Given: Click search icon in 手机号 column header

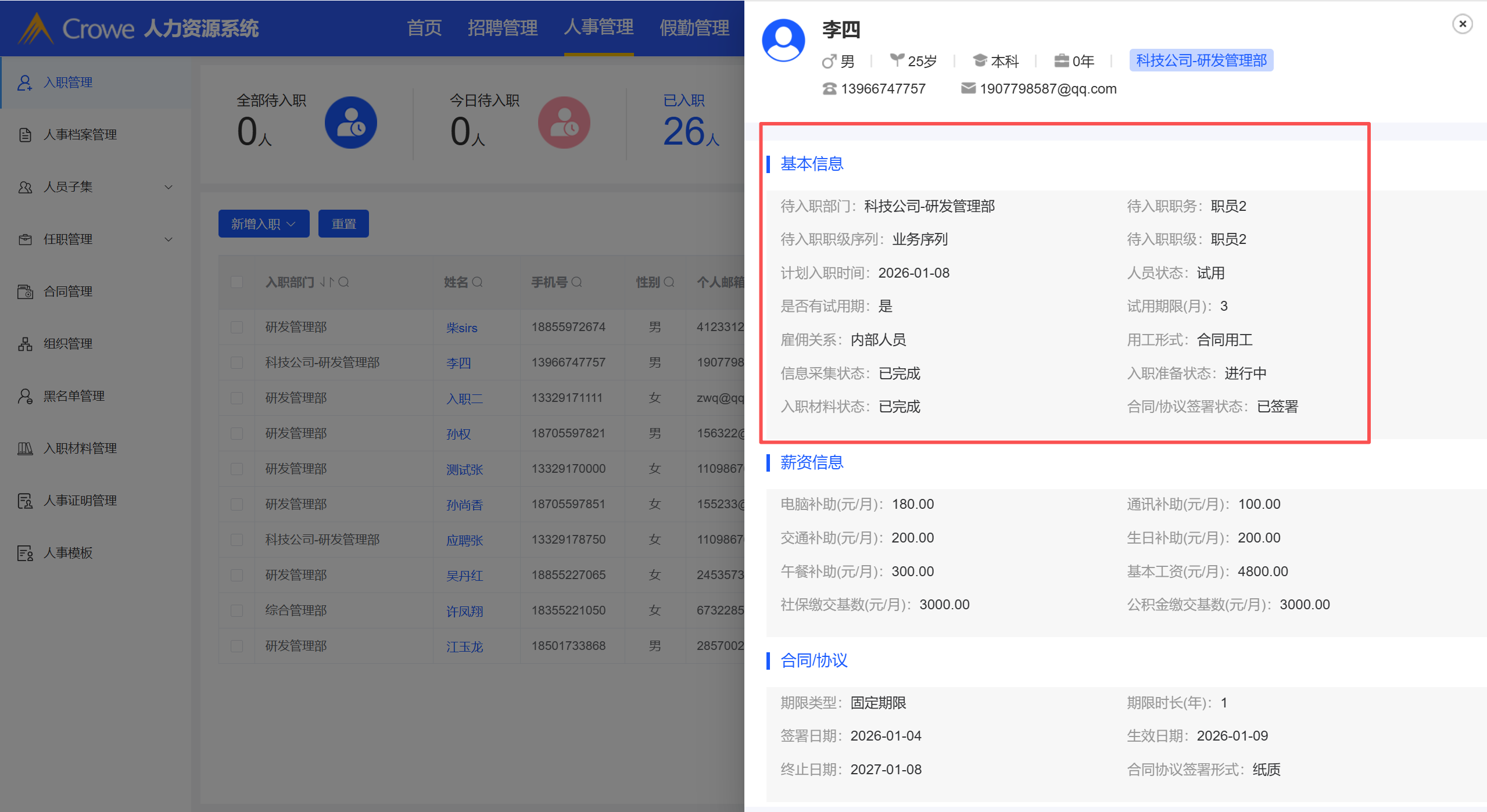Looking at the screenshot, I should (x=577, y=282).
